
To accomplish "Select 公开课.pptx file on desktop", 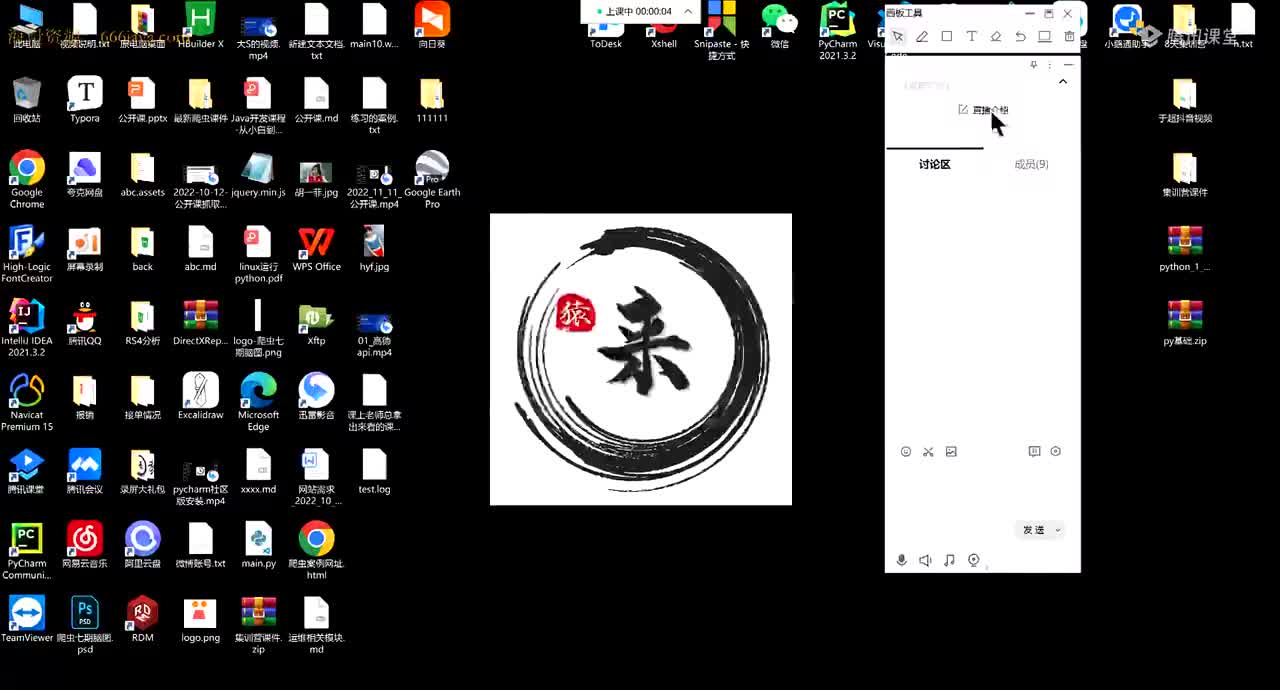I will click(x=142, y=100).
